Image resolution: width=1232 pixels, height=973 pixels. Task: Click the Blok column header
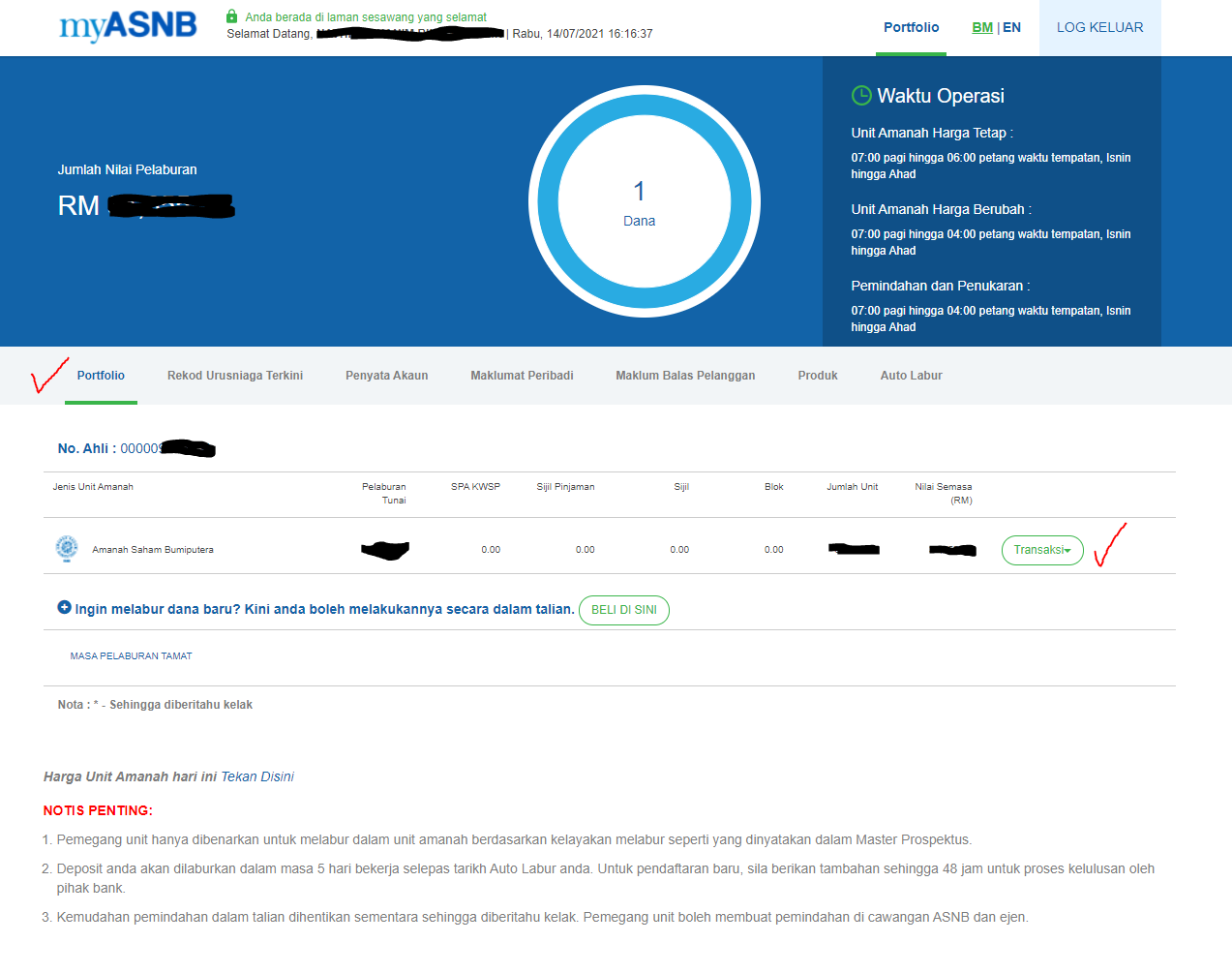coord(774,487)
